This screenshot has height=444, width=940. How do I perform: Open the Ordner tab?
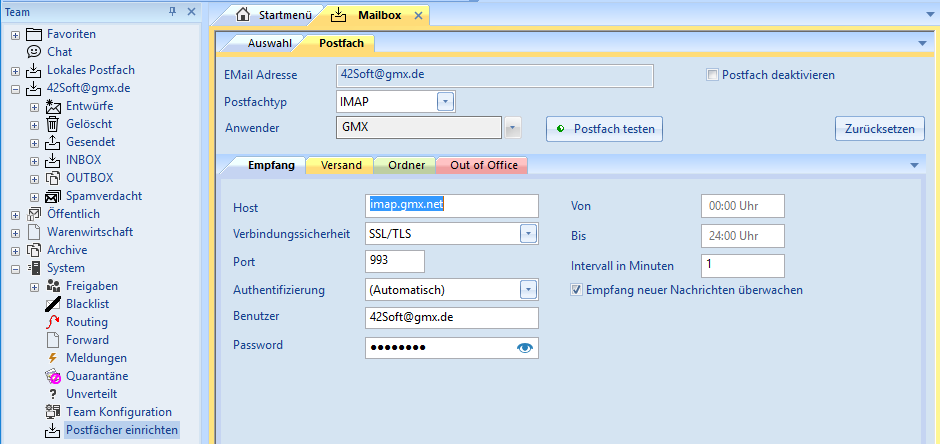(406, 165)
